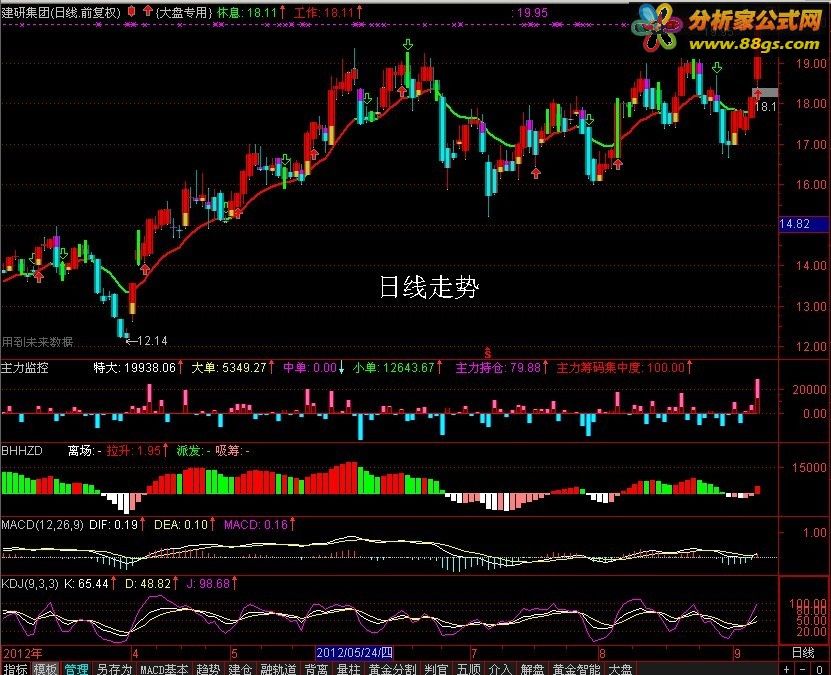Click the chart title 建研集团(日线.前复权)
This screenshot has width=831, height=675.
point(61,12)
